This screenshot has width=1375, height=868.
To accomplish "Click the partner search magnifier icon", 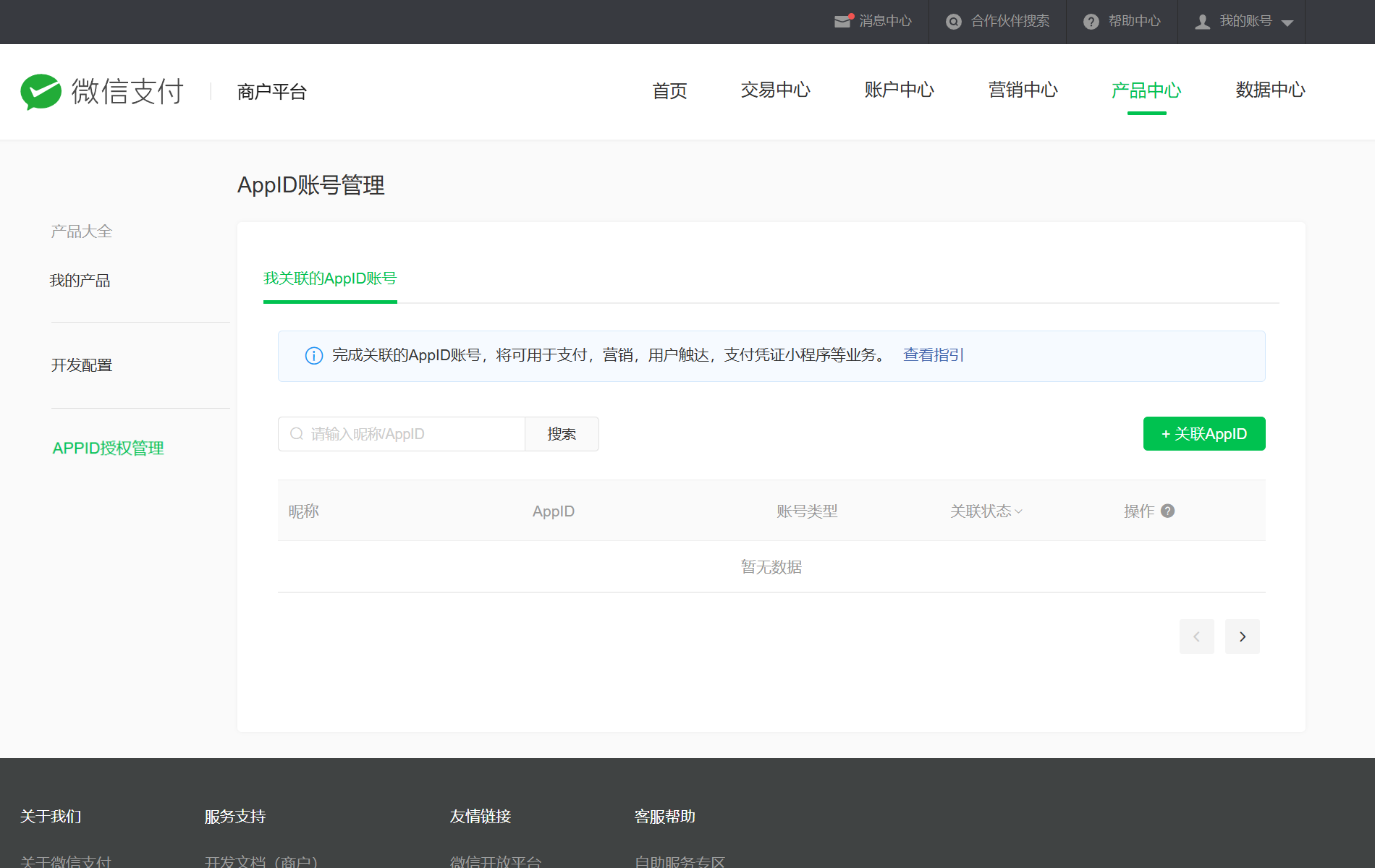I will click(x=954, y=22).
